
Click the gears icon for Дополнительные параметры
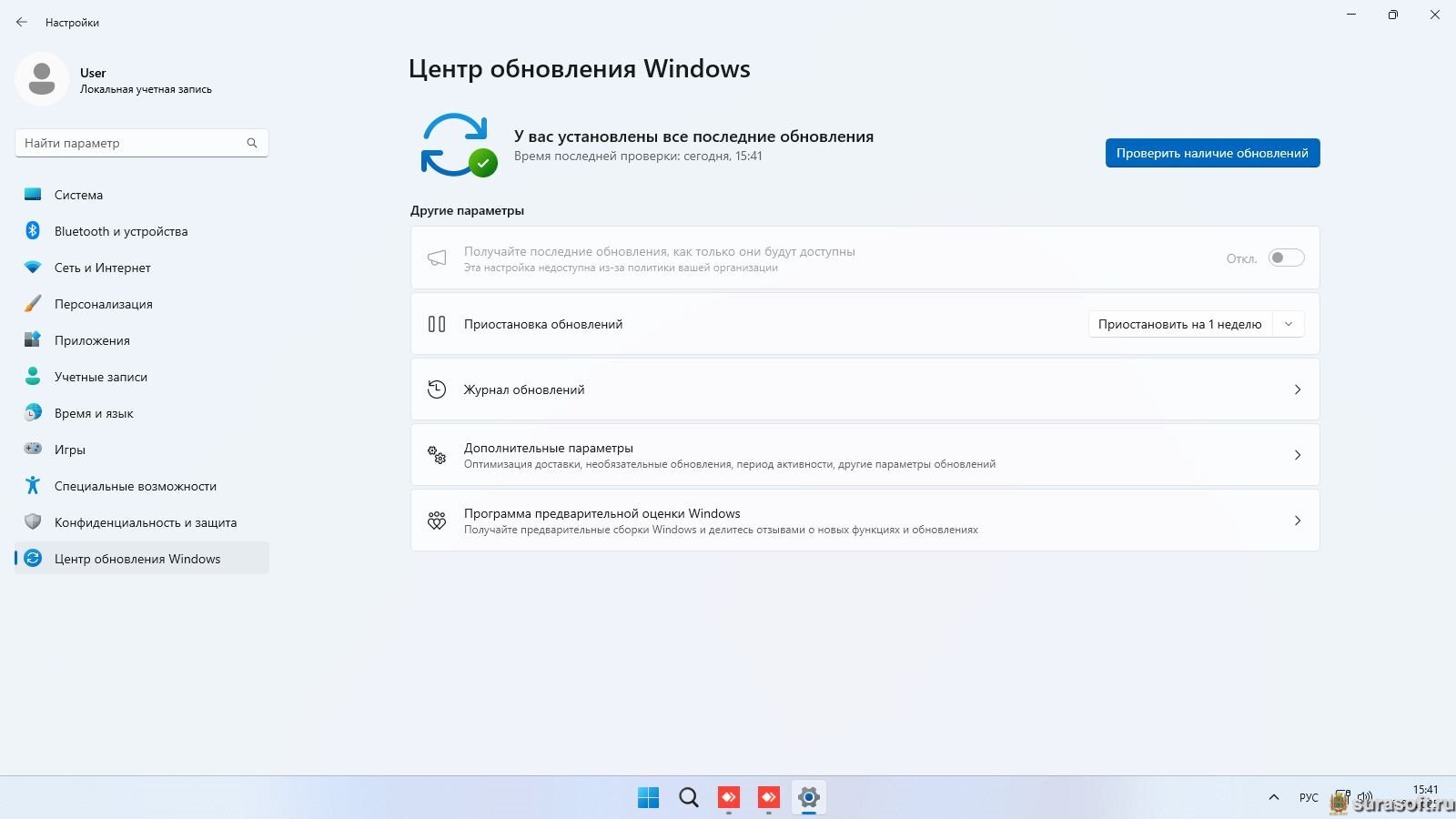pos(437,455)
